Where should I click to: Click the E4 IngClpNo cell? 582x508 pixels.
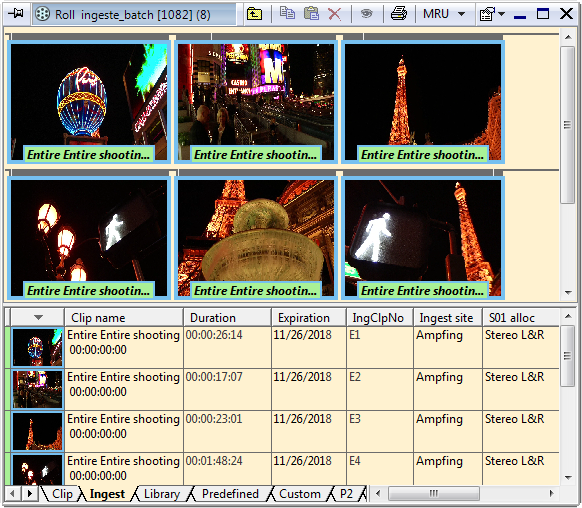[x=380, y=469]
